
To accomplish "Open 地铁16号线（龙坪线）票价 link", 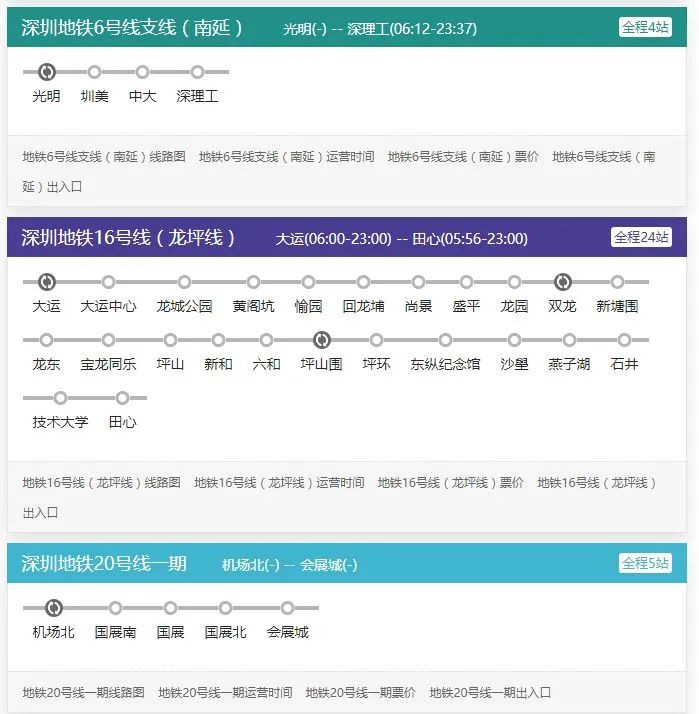I will click(450, 483).
